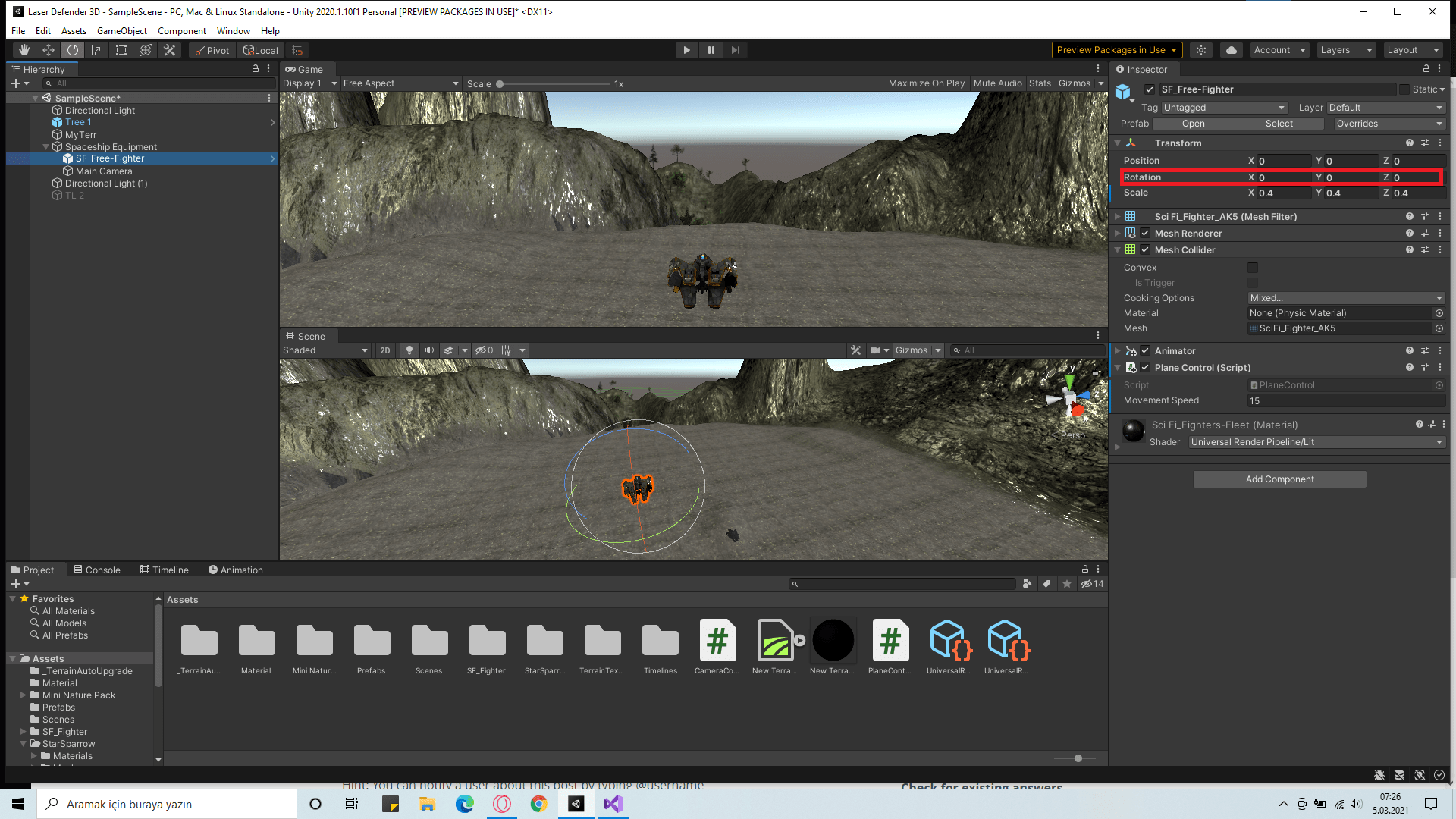Disable Animator component checkbox
Viewport: 1456px width, 819px height.
point(1145,351)
